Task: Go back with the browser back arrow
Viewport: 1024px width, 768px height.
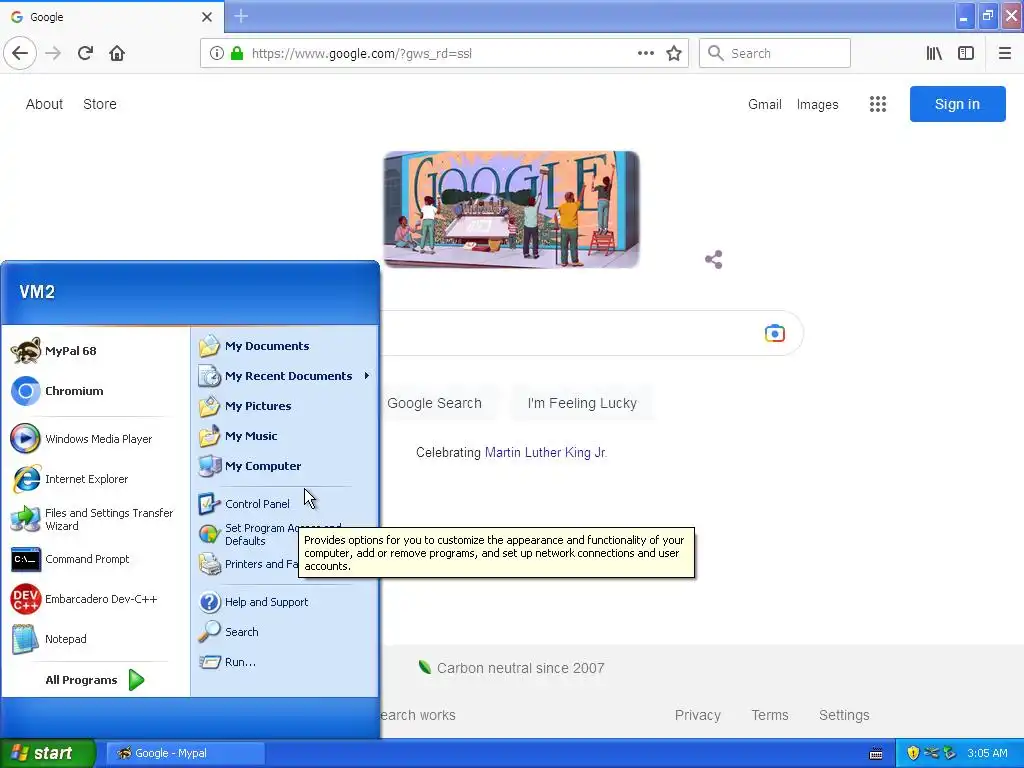Action: 20,53
